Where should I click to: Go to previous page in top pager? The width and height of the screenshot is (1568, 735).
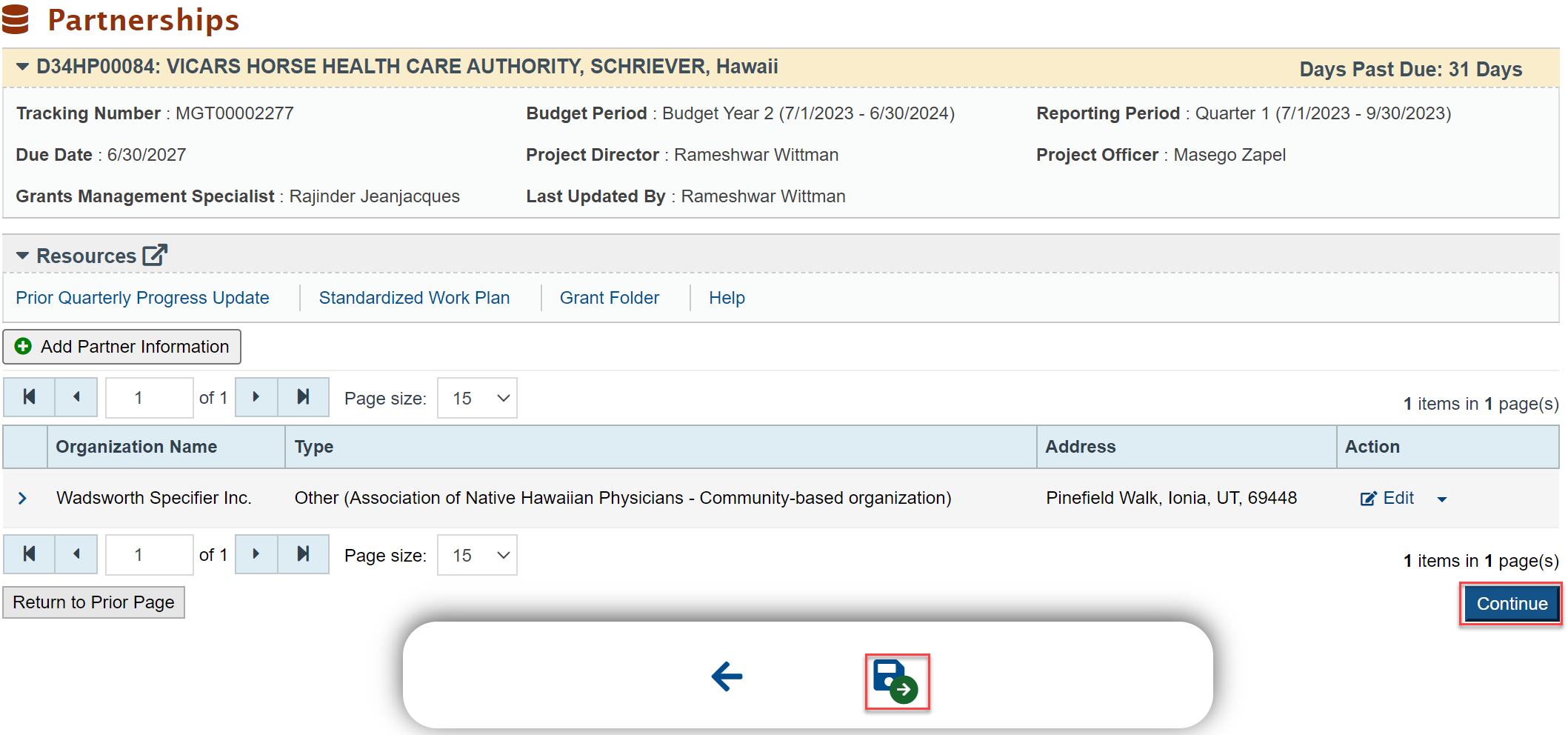tap(76, 397)
